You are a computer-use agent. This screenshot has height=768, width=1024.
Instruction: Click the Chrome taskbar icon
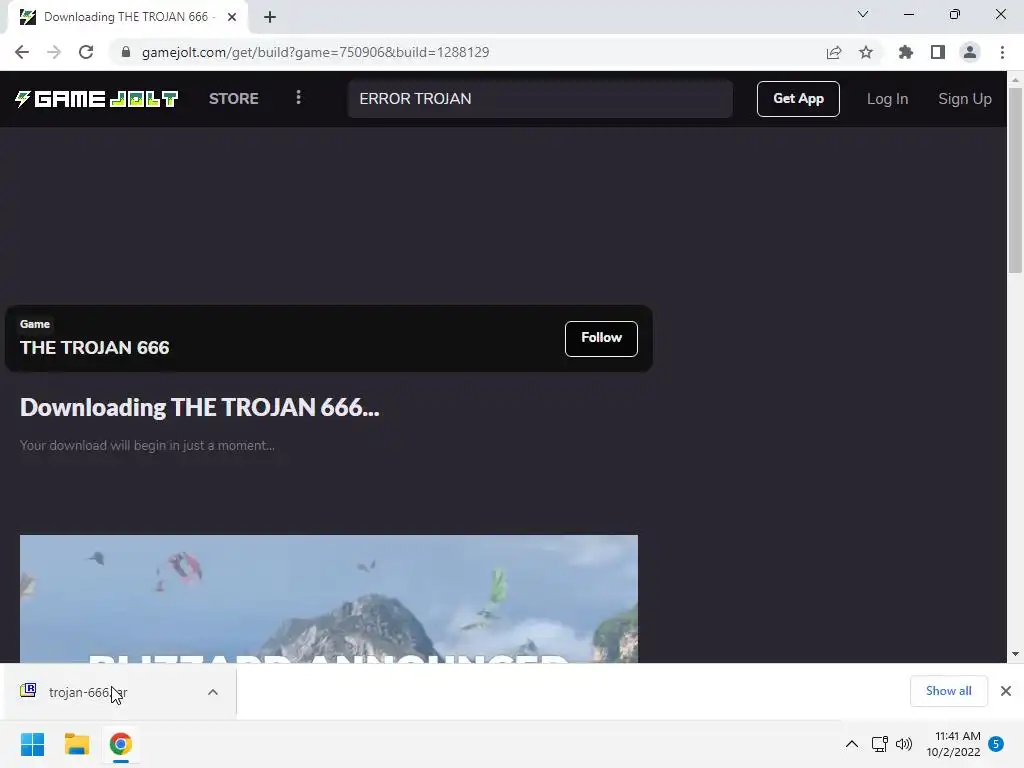(x=121, y=744)
